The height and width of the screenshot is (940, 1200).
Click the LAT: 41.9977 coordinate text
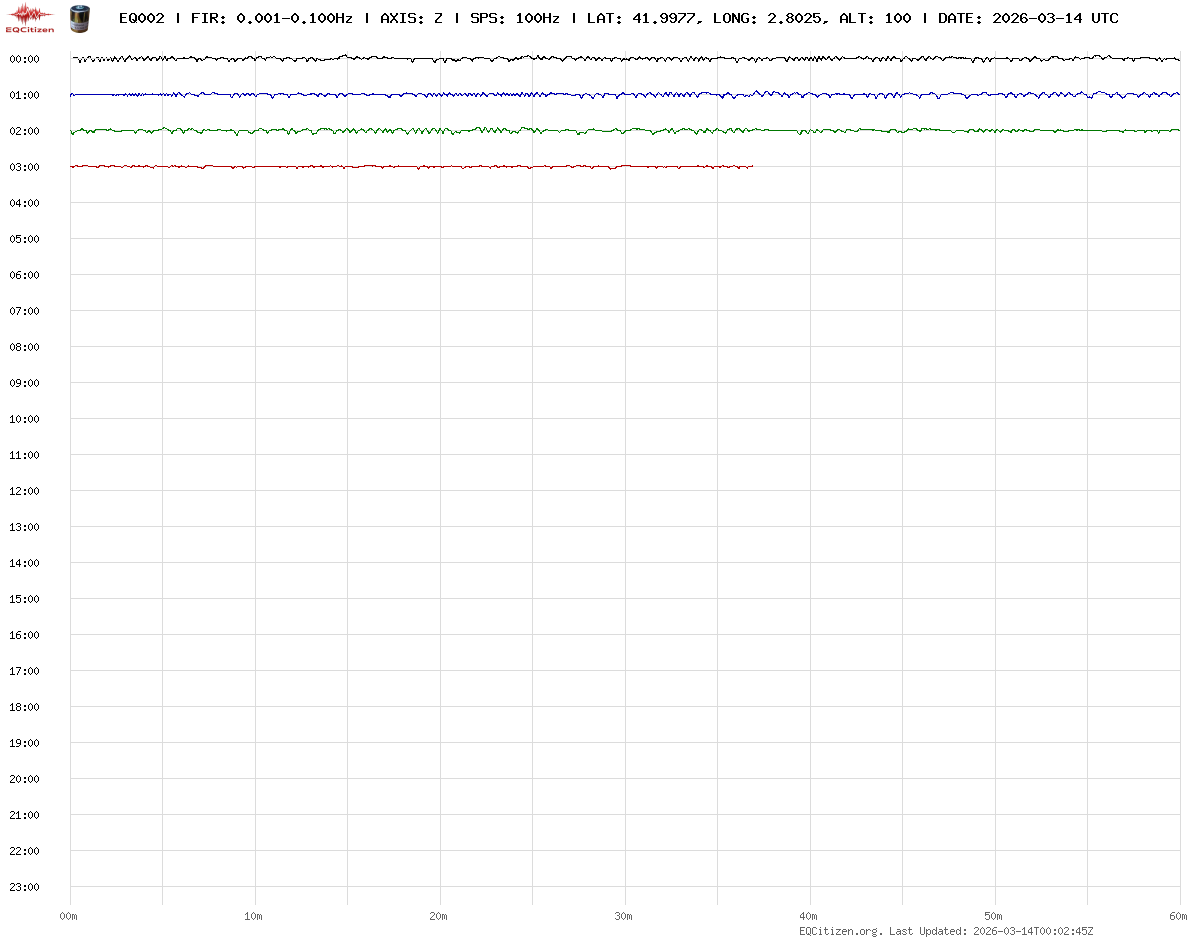point(641,18)
